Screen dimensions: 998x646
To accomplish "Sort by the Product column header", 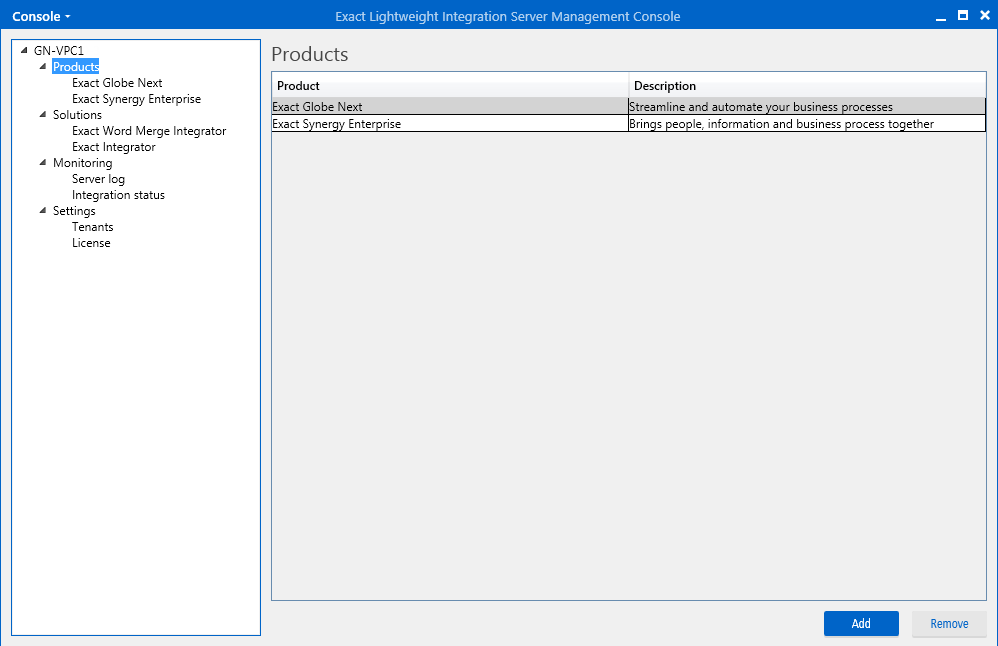I will [450, 85].
